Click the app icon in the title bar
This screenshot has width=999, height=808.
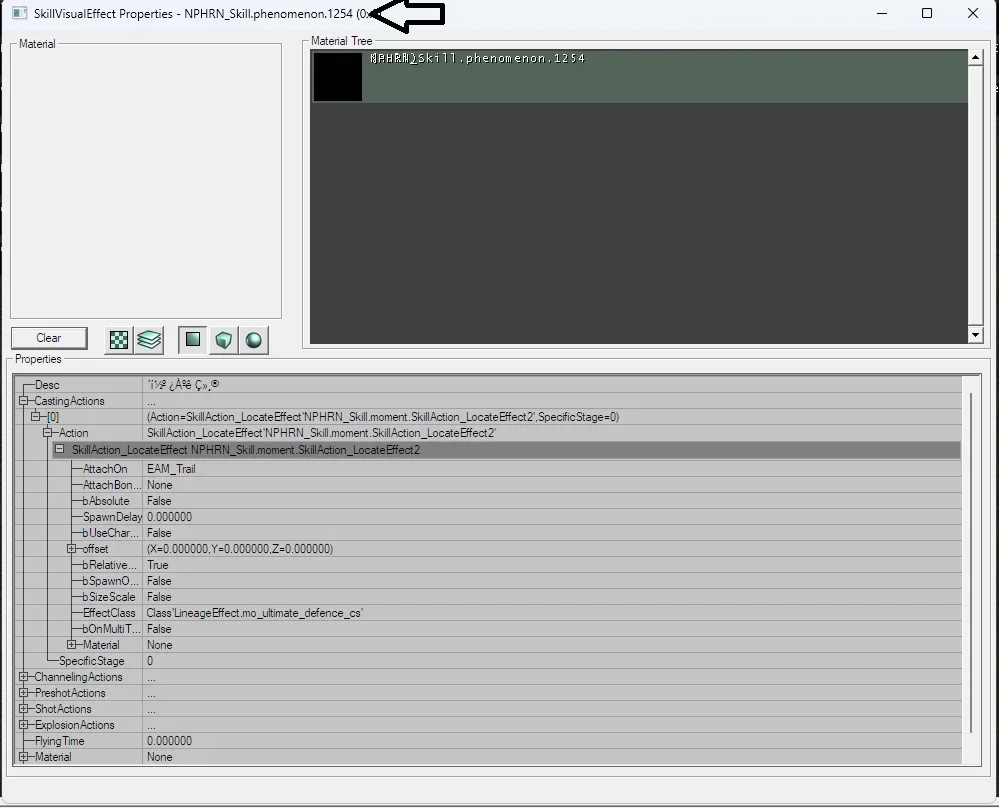[x=20, y=13]
